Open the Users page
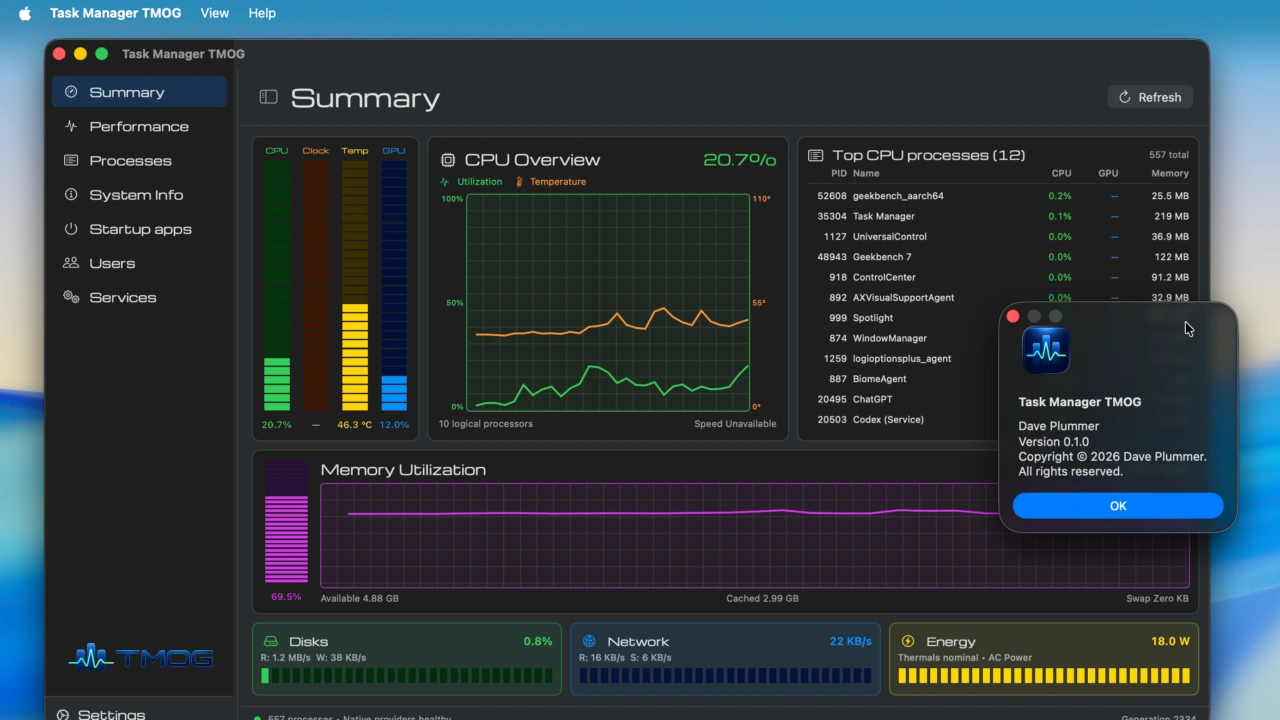 coord(139,263)
